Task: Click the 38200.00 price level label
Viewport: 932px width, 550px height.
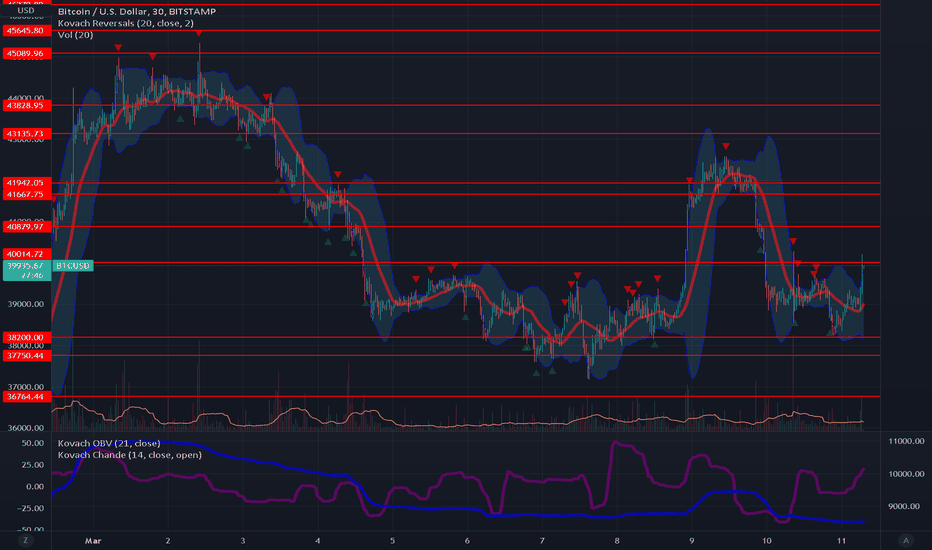Action: point(27,337)
